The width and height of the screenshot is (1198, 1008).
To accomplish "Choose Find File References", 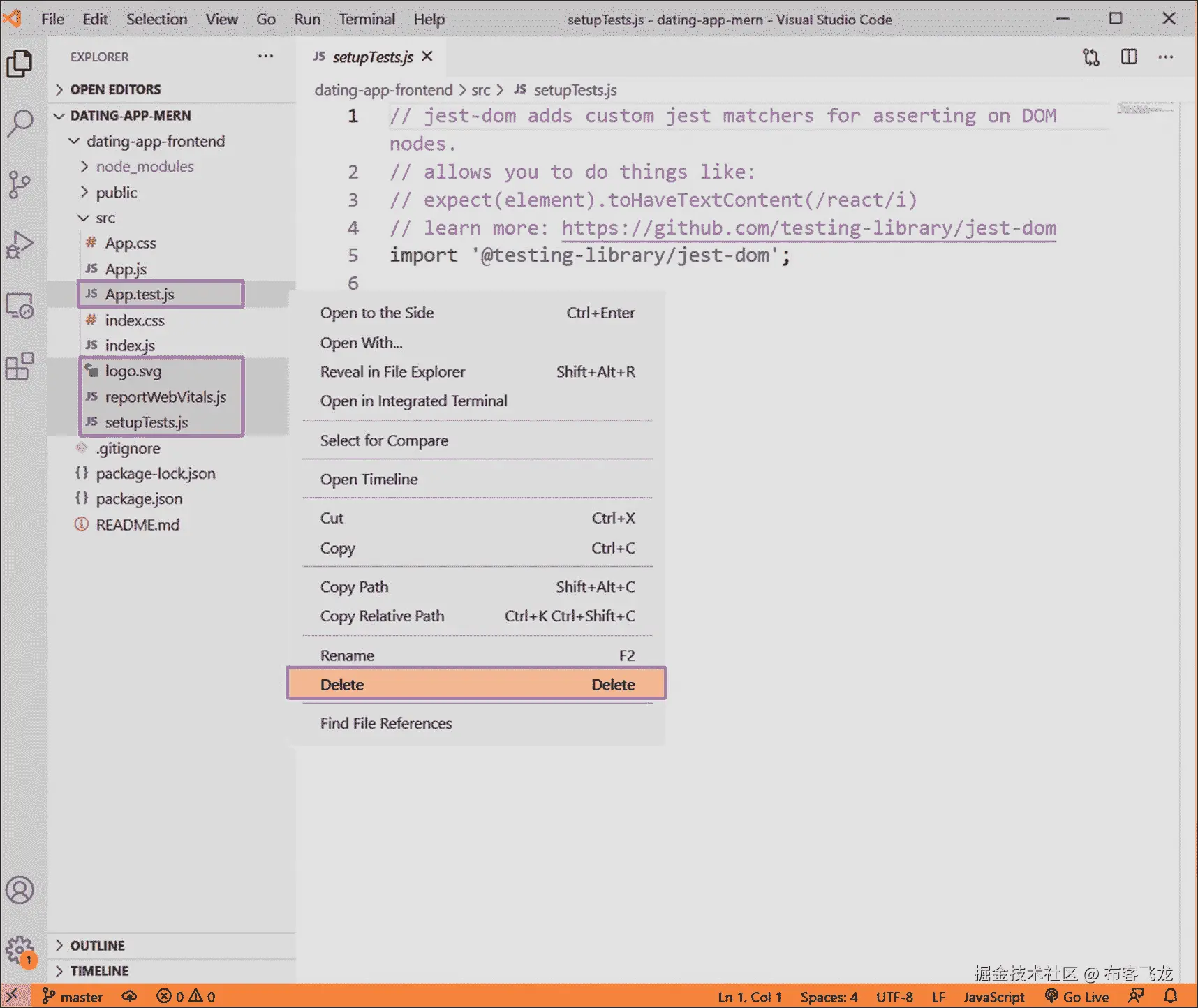I will [x=477, y=723].
